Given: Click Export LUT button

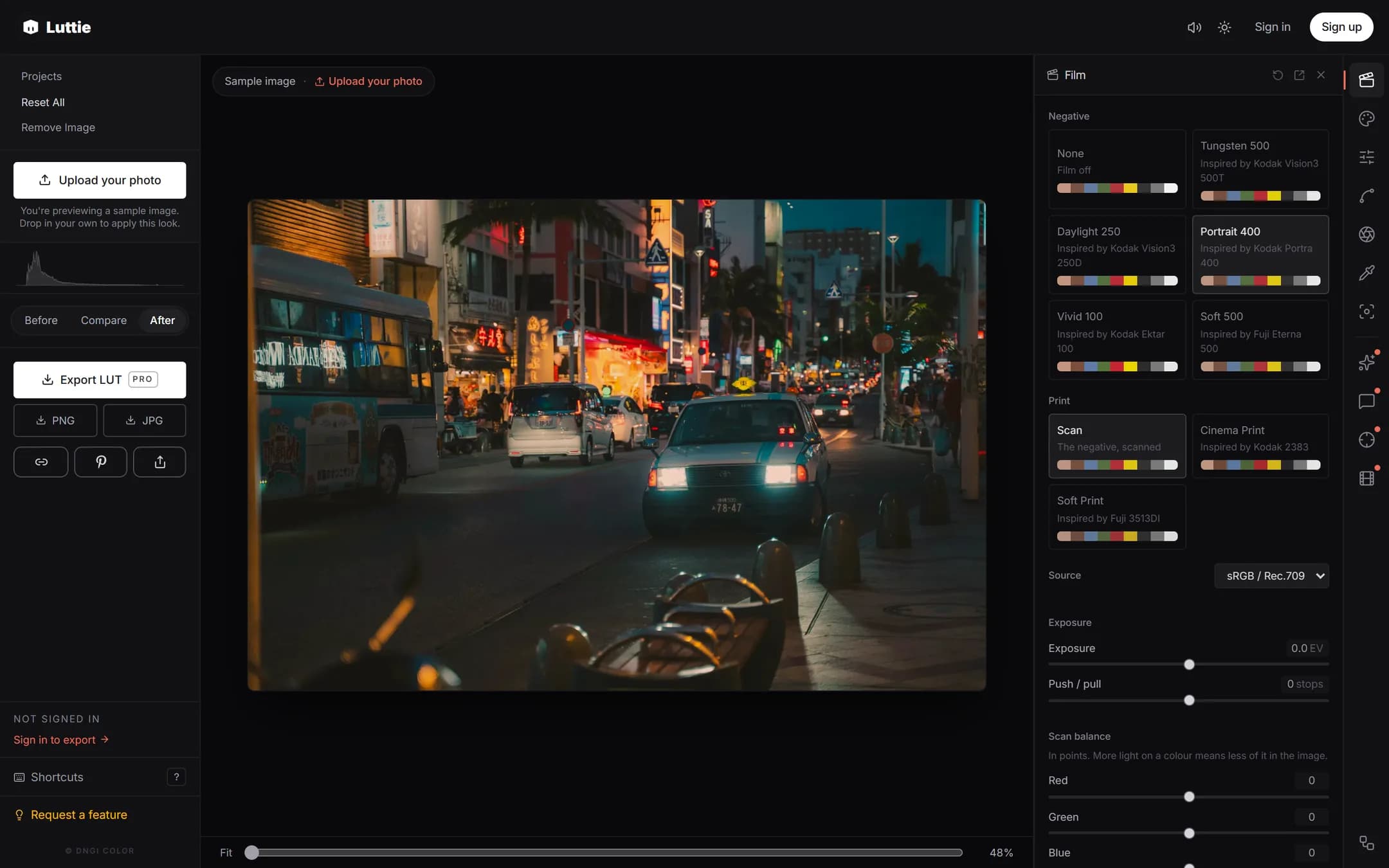Looking at the screenshot, I should click(100, 380).
